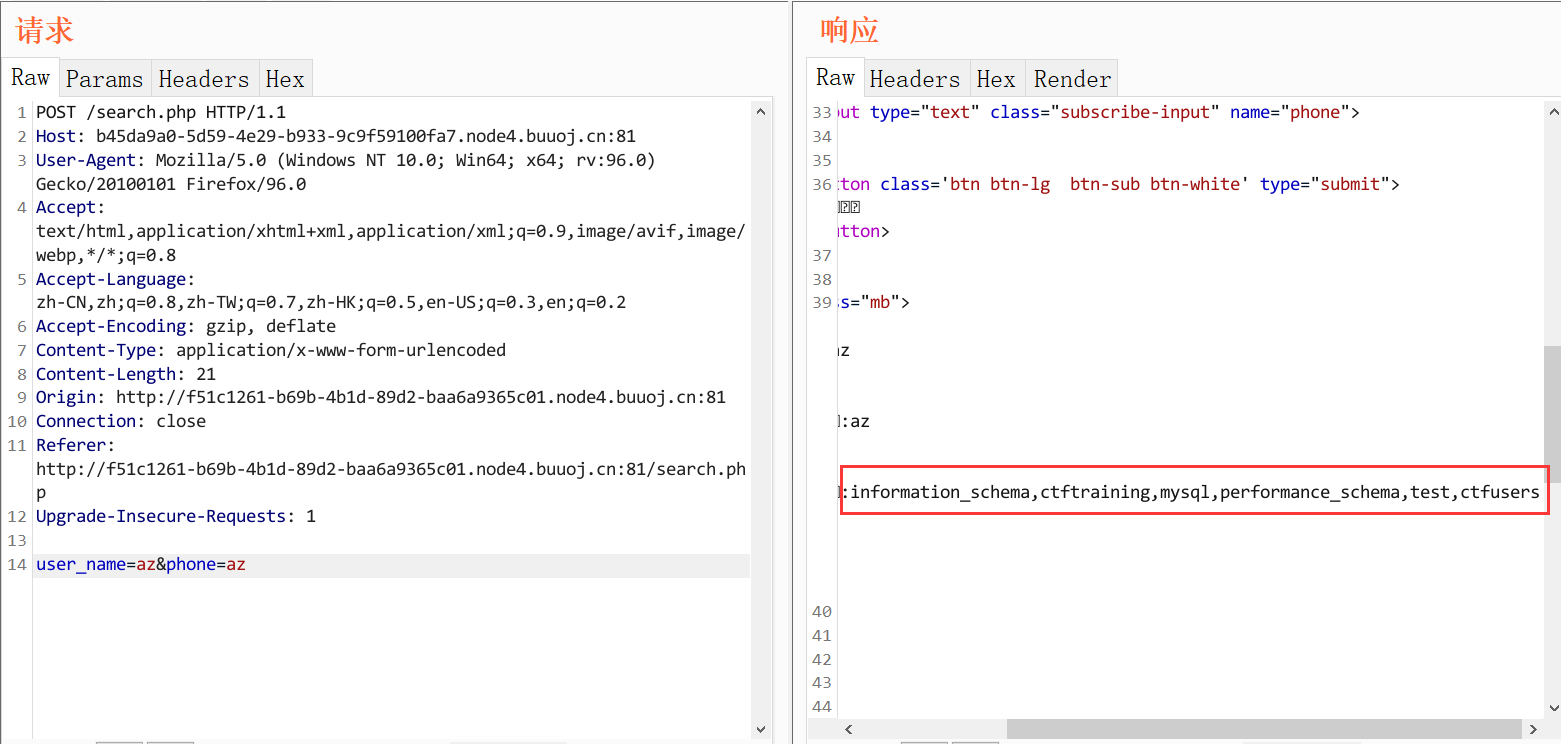The height and width of the screenshot is (744, 1561).
Task: Click the information_schema database list text
Action: 1195,492
